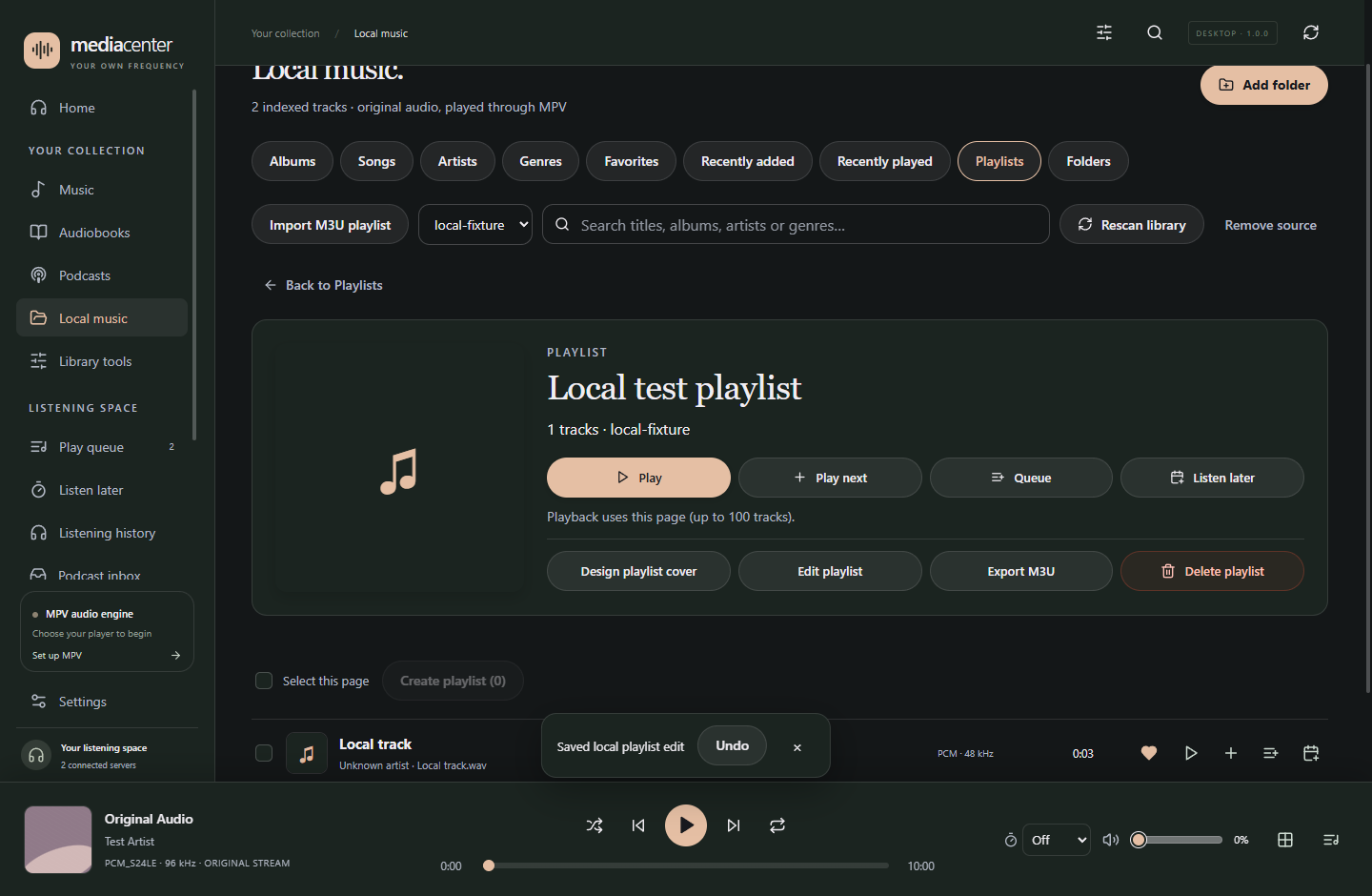This screenshot has width=1372, height=896.
Task: Click Delete playlist button
Action: pyautogui.click(x=1212, y=571)
